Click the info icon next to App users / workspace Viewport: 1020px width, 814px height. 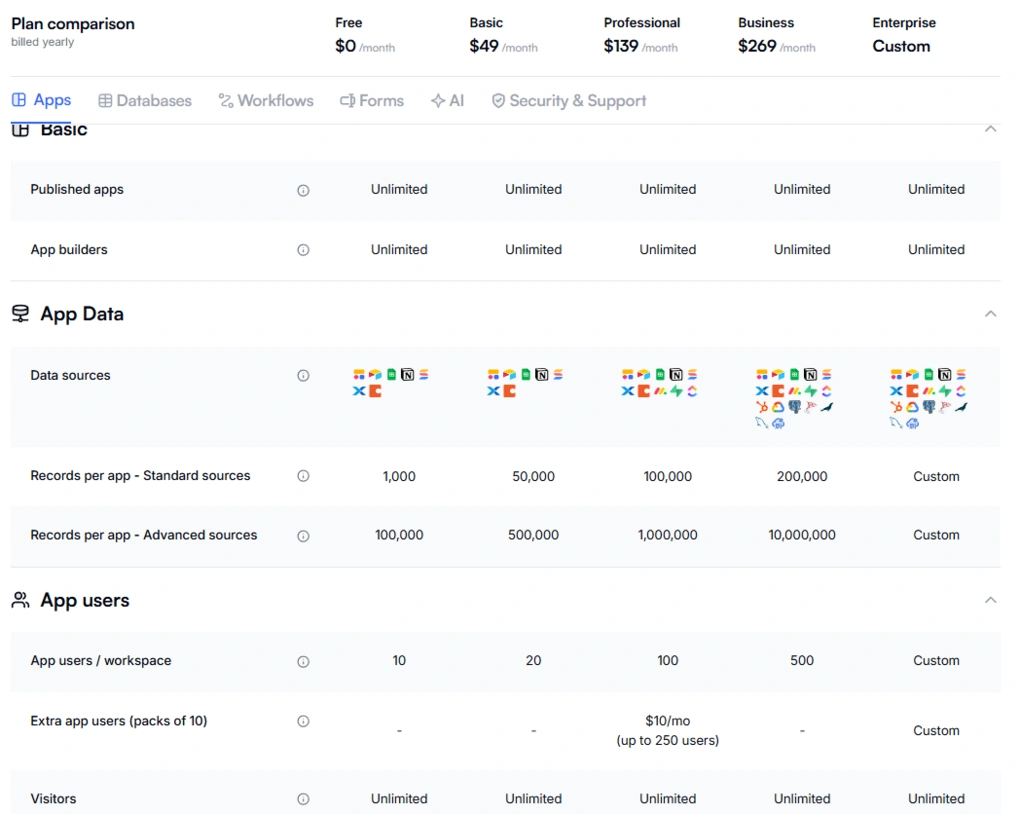303,661
